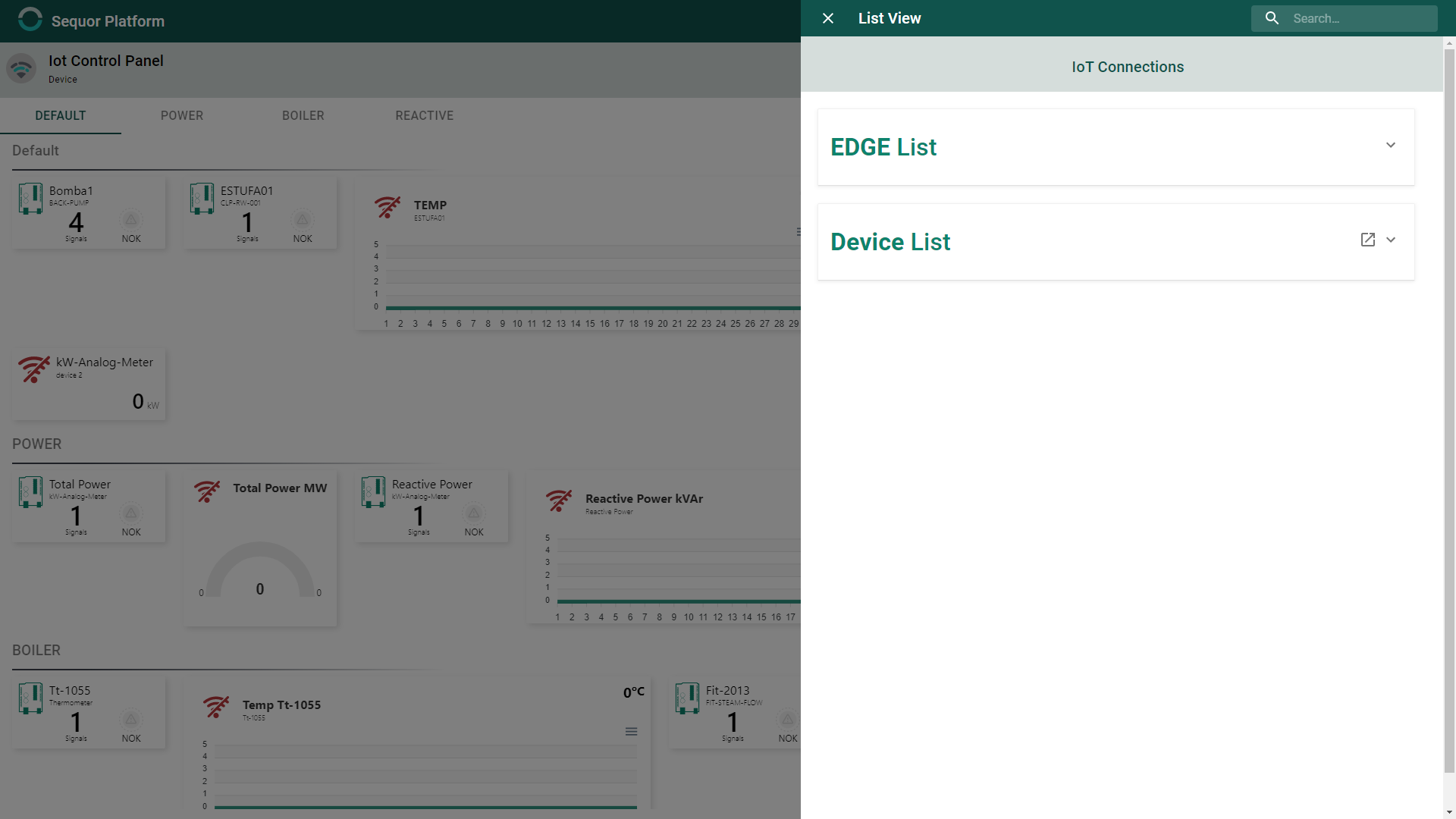Click the scrollbar down arrow
The image size is (1456, 819).
pos(1449,812)
